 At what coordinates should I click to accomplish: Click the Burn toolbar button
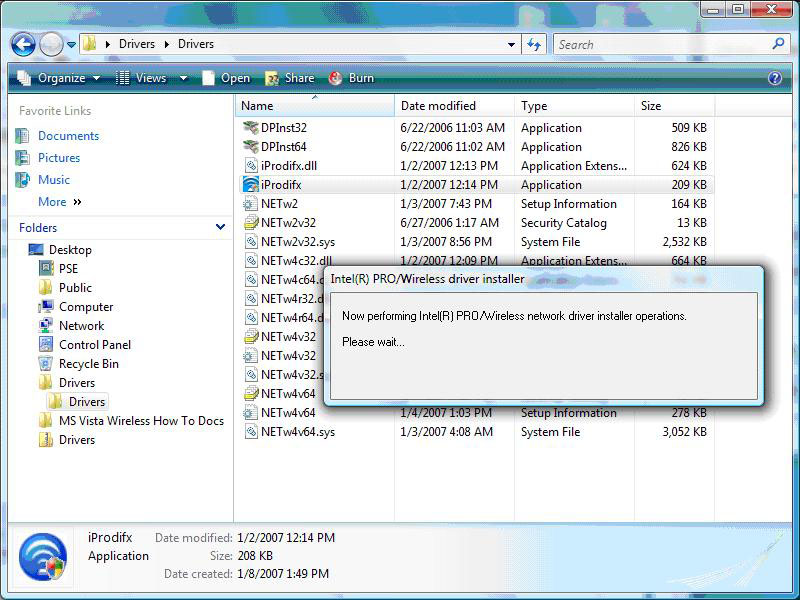[351, 78]
